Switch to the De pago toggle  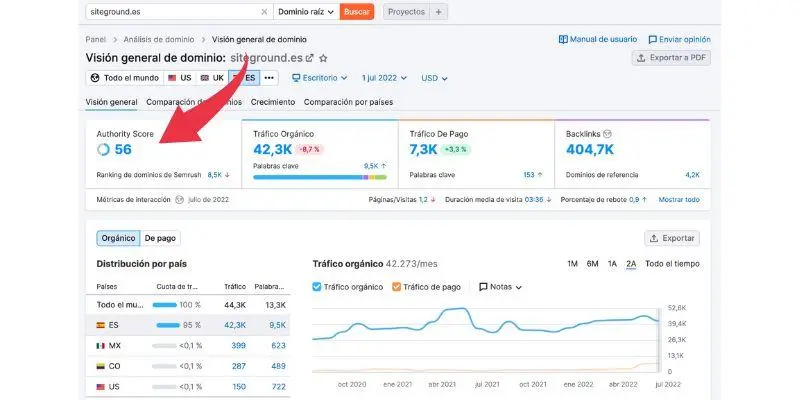click(159, 238)
